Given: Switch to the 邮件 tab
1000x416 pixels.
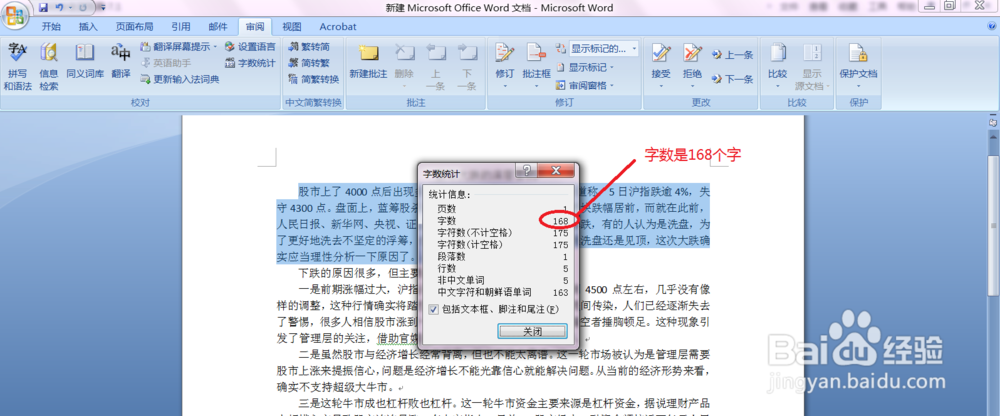Looking at the screenshot, I should 217,27.
